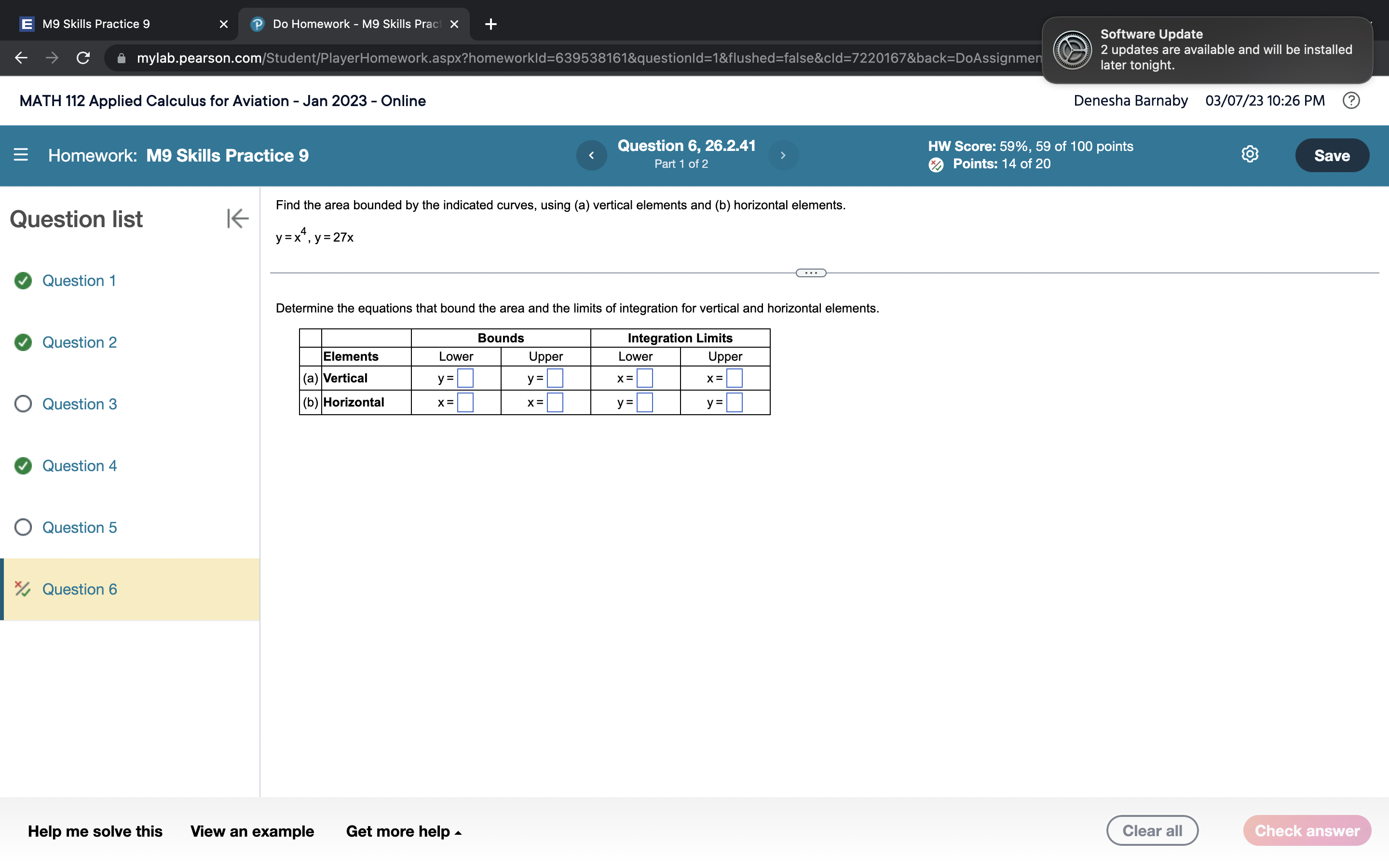Click the Vertical lower bound y input box
Screen dimensions: 1389x868
pos(464,378)
